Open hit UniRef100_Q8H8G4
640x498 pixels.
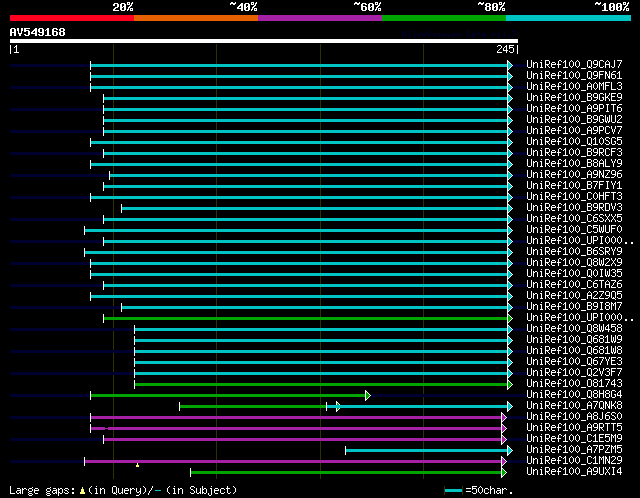click(x=574, y=395)
